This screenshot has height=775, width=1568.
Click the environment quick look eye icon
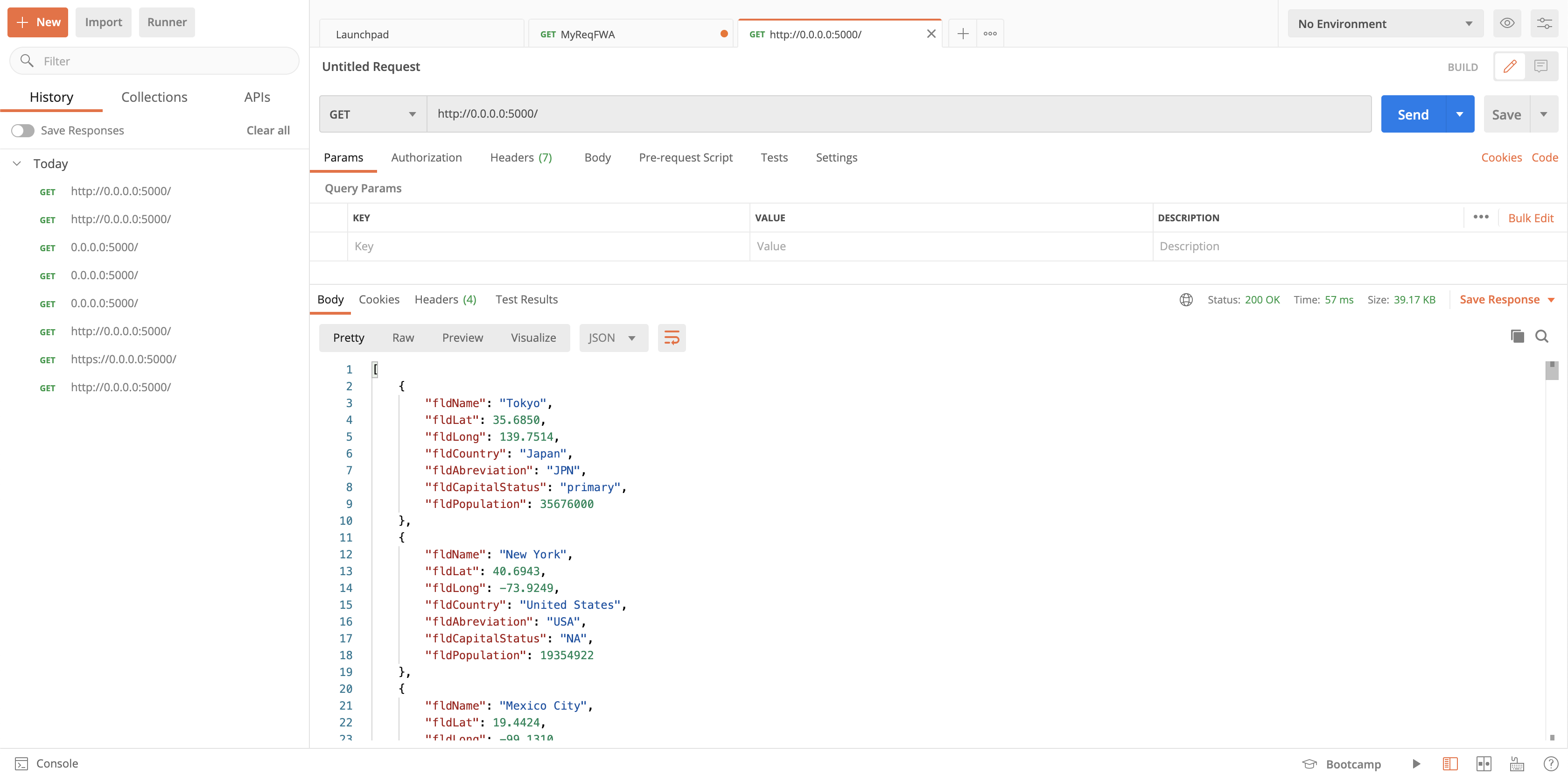pos(1506,24)
